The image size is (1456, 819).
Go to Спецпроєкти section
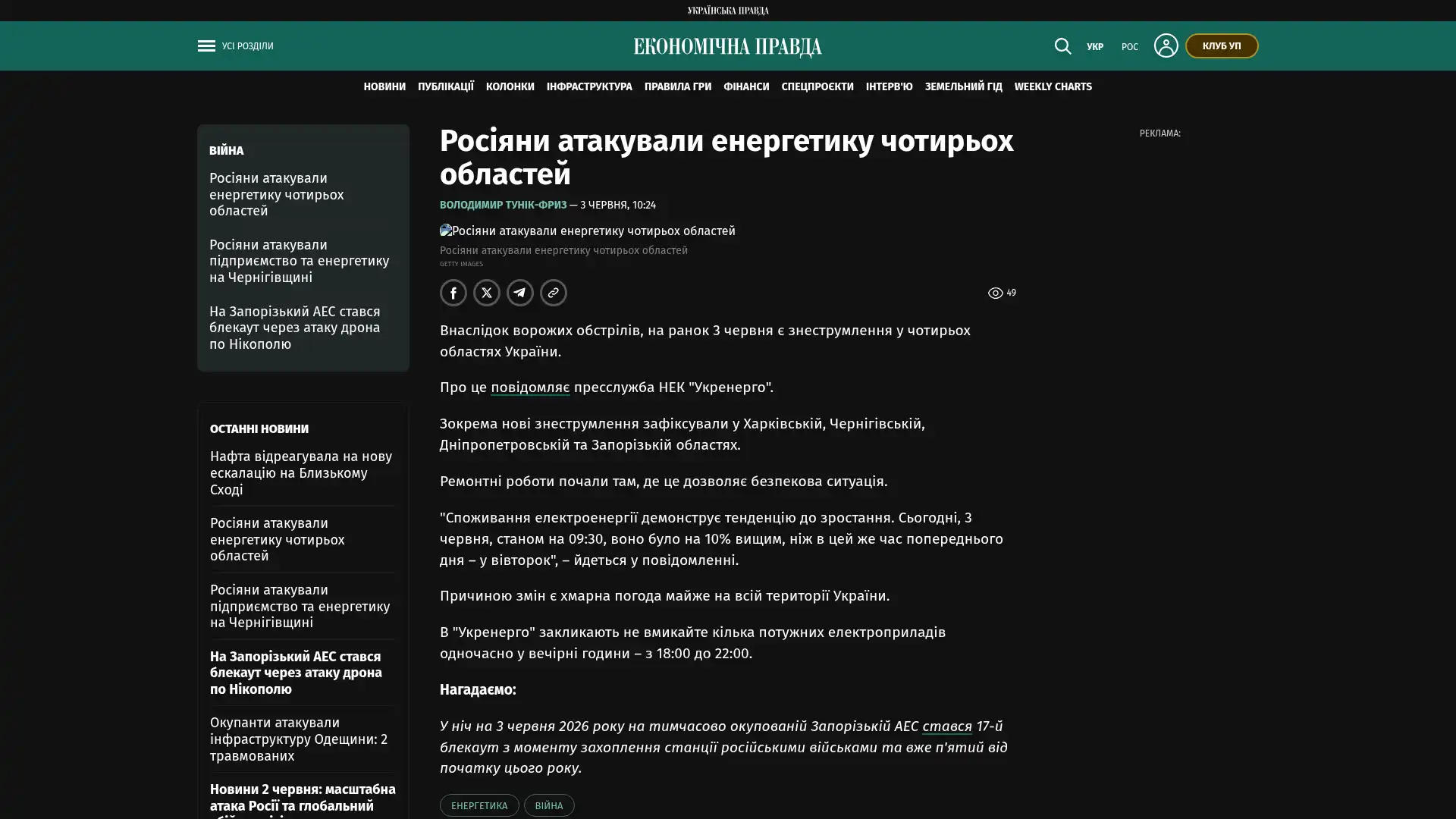(x=817, y=87)
